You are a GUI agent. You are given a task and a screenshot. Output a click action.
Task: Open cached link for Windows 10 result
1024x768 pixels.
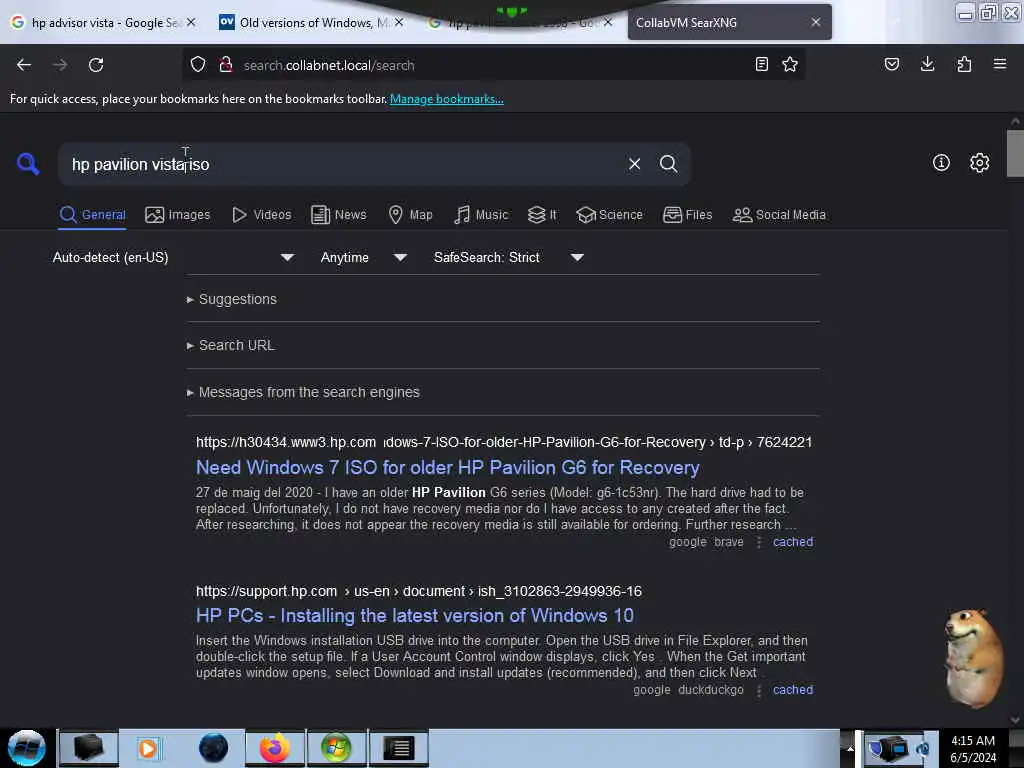pos(793,690)
